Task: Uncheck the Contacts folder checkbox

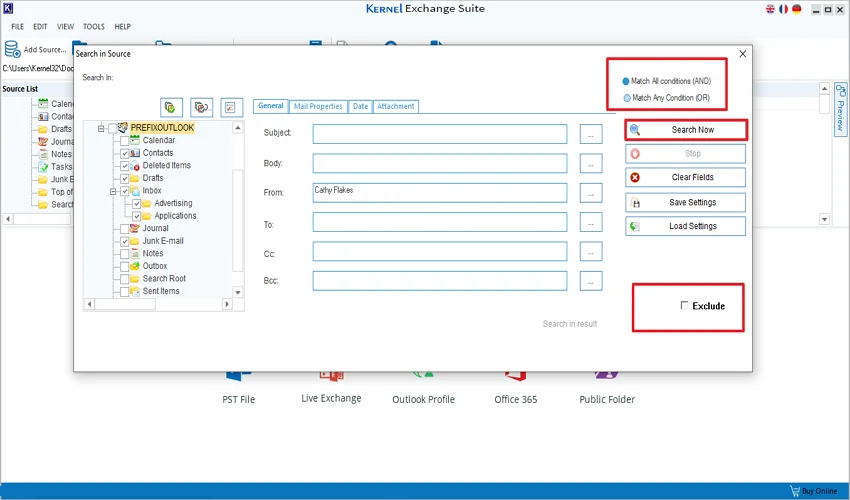Action: click(x=124, y=153)
